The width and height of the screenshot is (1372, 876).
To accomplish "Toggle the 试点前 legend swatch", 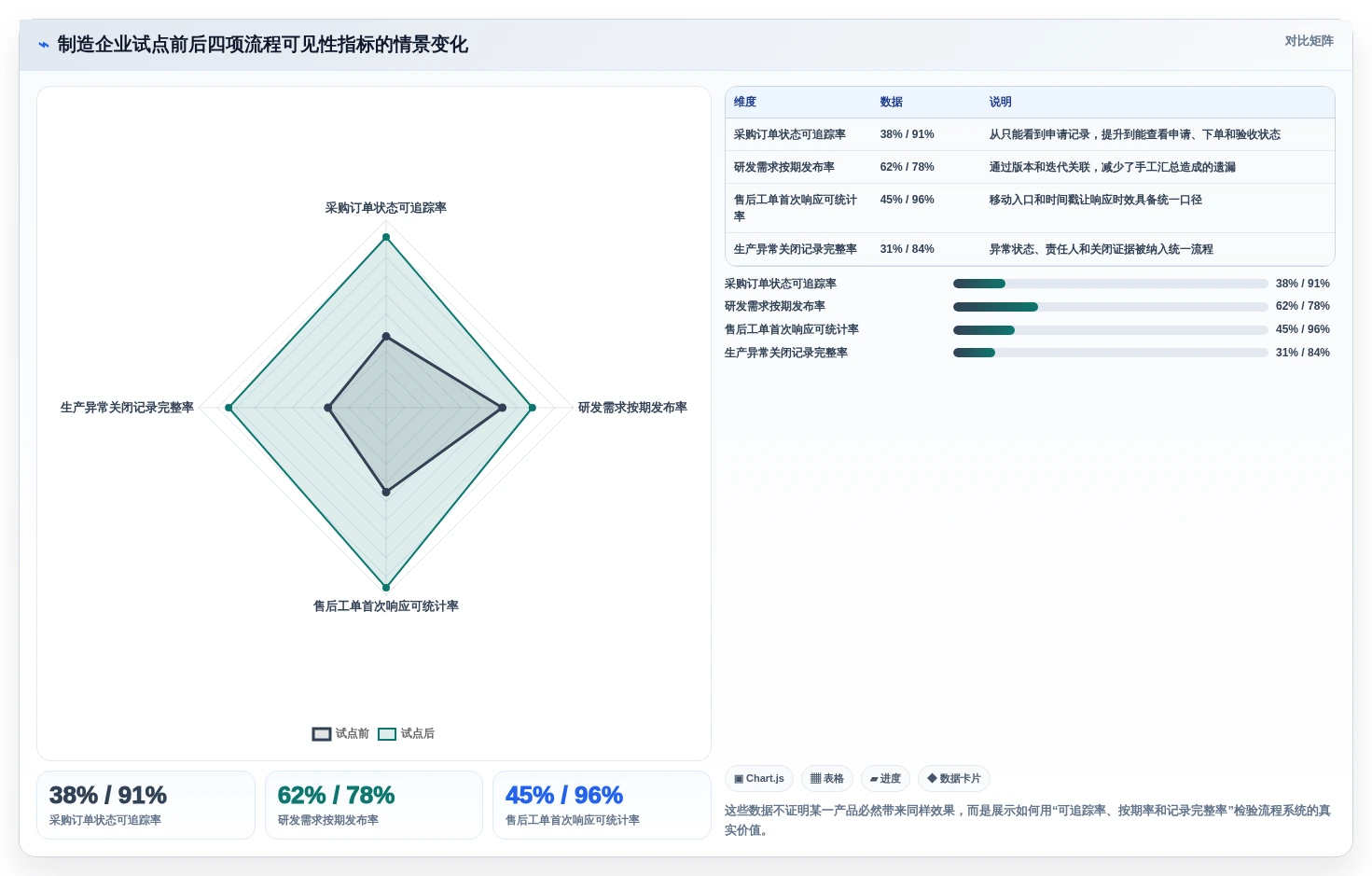I will pos(322,734).
